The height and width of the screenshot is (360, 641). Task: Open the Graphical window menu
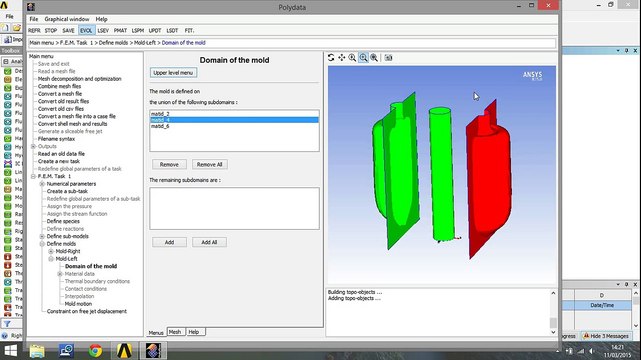[67, 19]
